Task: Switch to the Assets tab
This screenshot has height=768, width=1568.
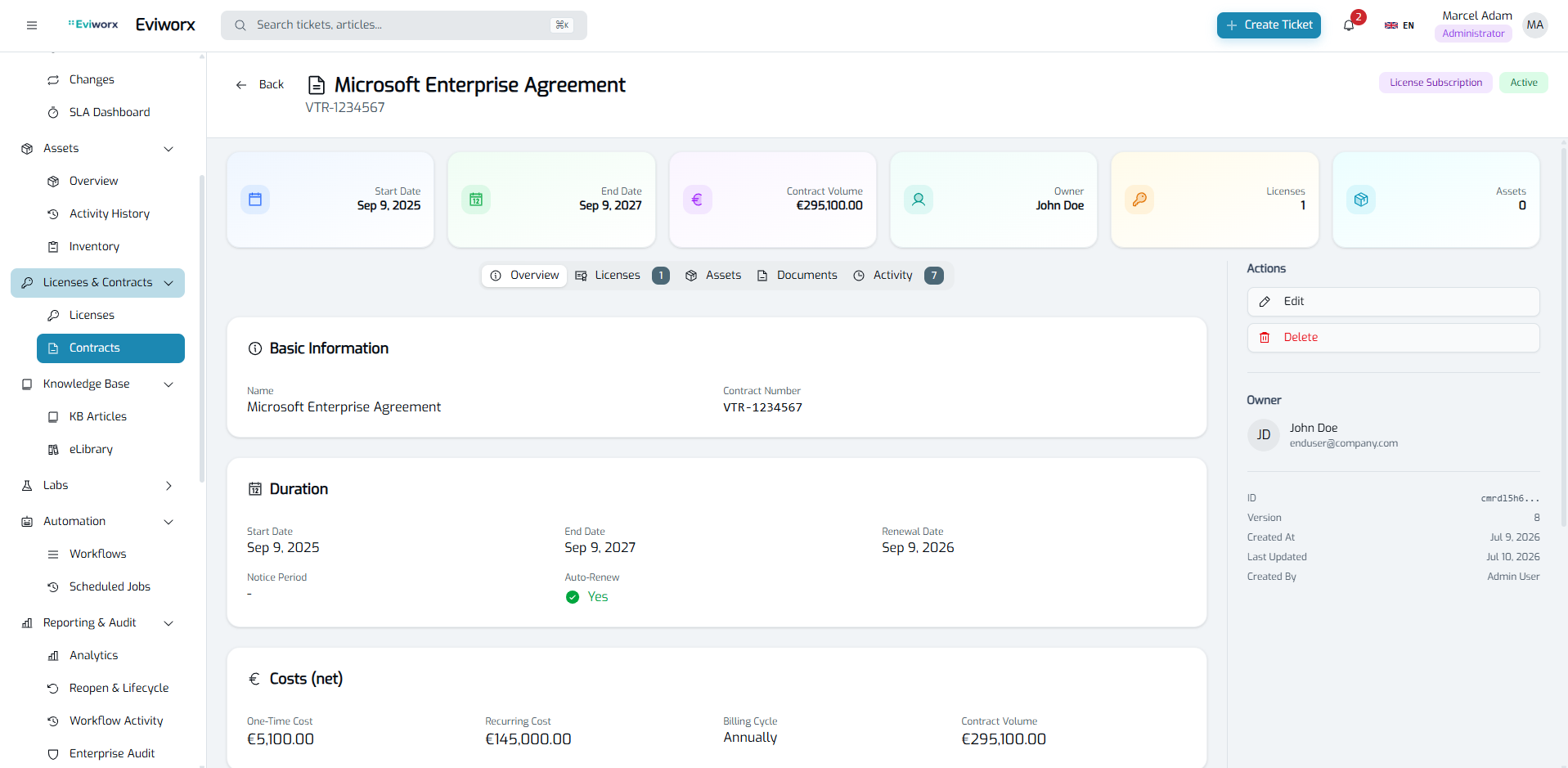Action: pos(713,276)
